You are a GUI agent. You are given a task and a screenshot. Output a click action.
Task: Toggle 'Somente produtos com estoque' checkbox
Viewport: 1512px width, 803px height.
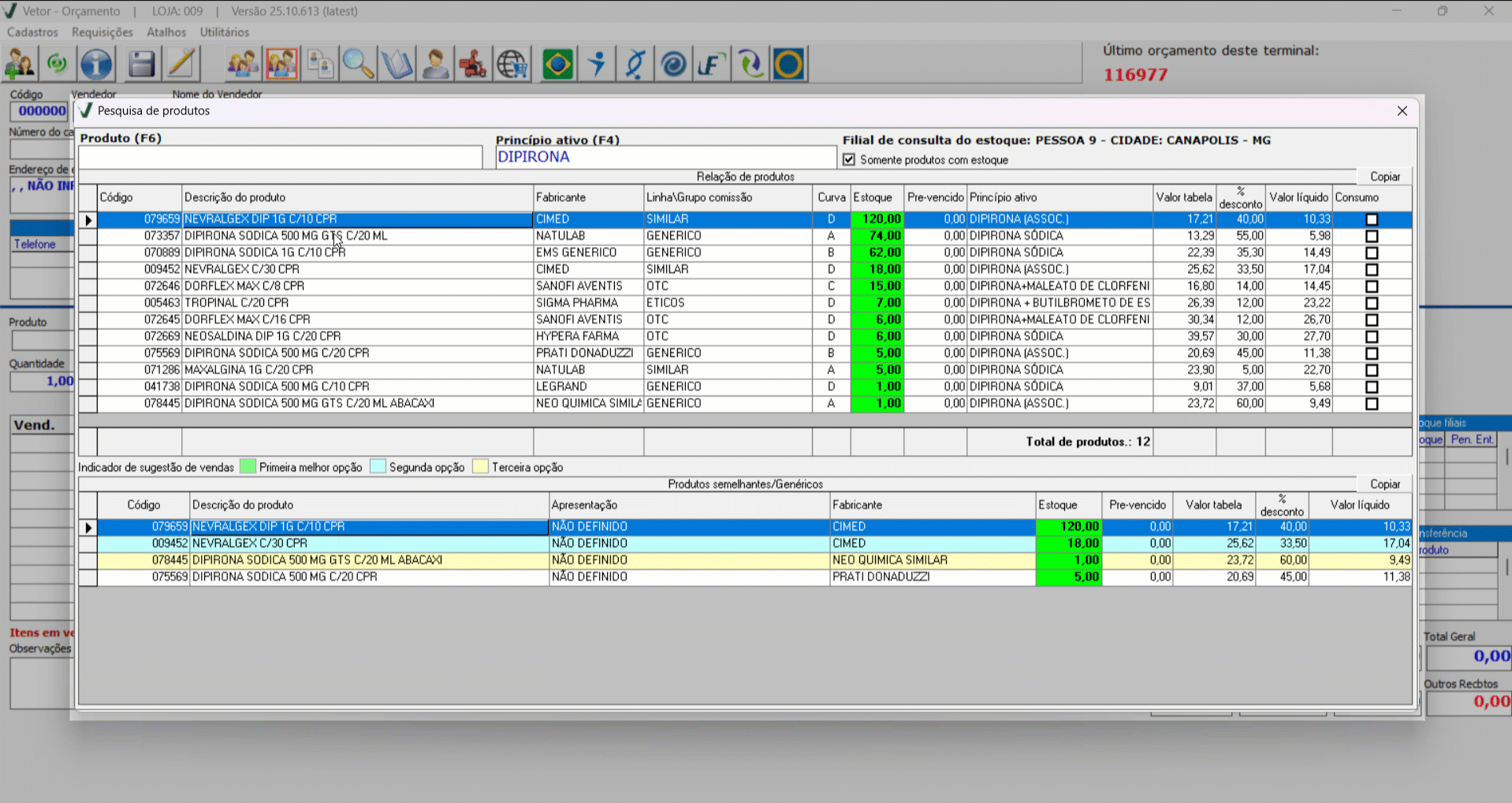849,160
